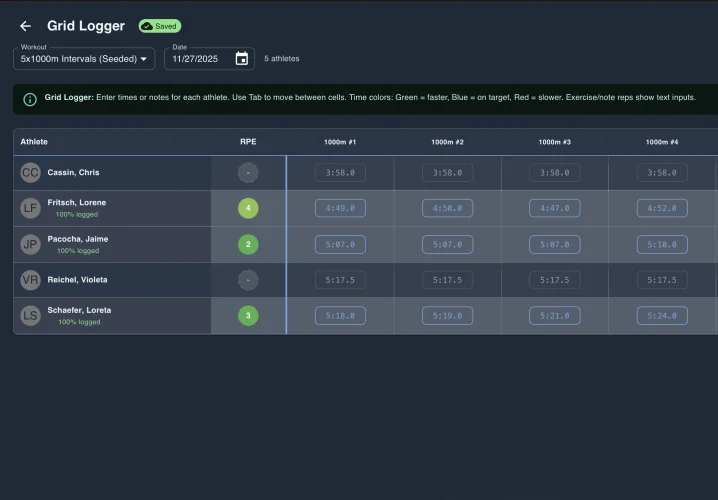
Task: Change Loreta Schaefer's RPE value 3
Action: (248, 315)
